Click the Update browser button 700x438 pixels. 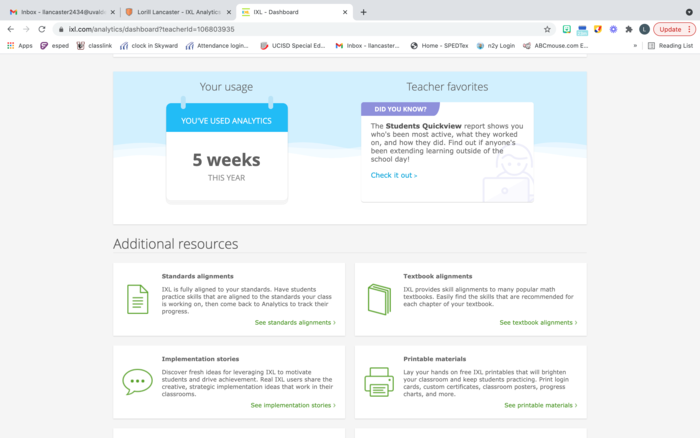coord(668,29)
